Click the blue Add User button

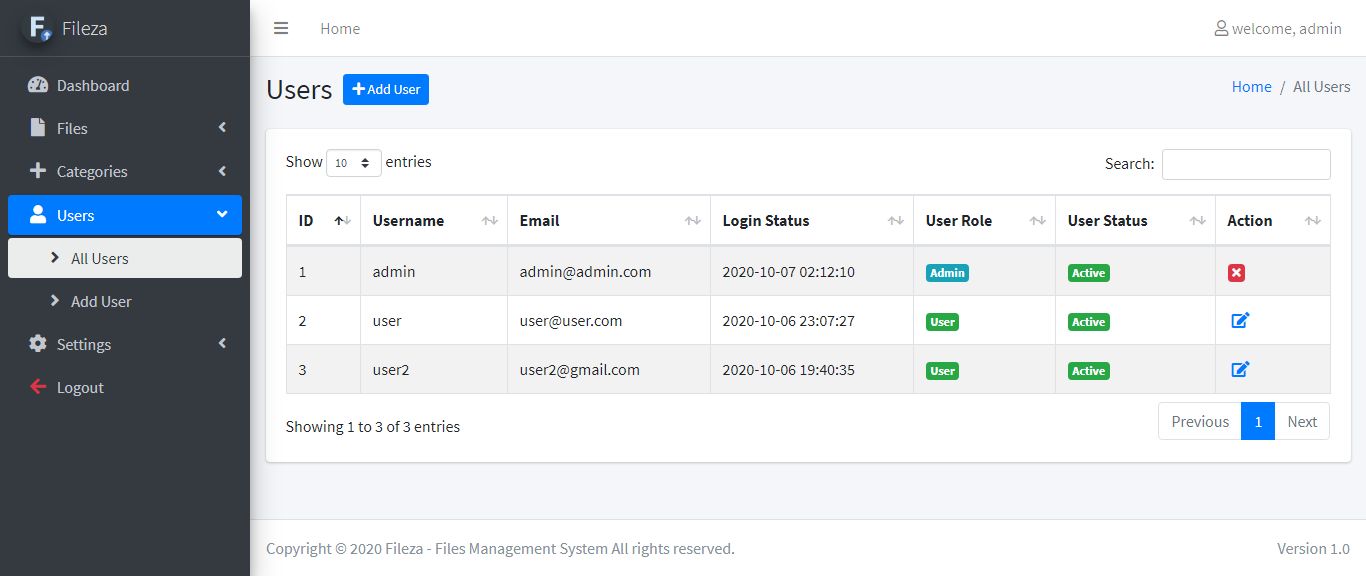click(386, 89)
